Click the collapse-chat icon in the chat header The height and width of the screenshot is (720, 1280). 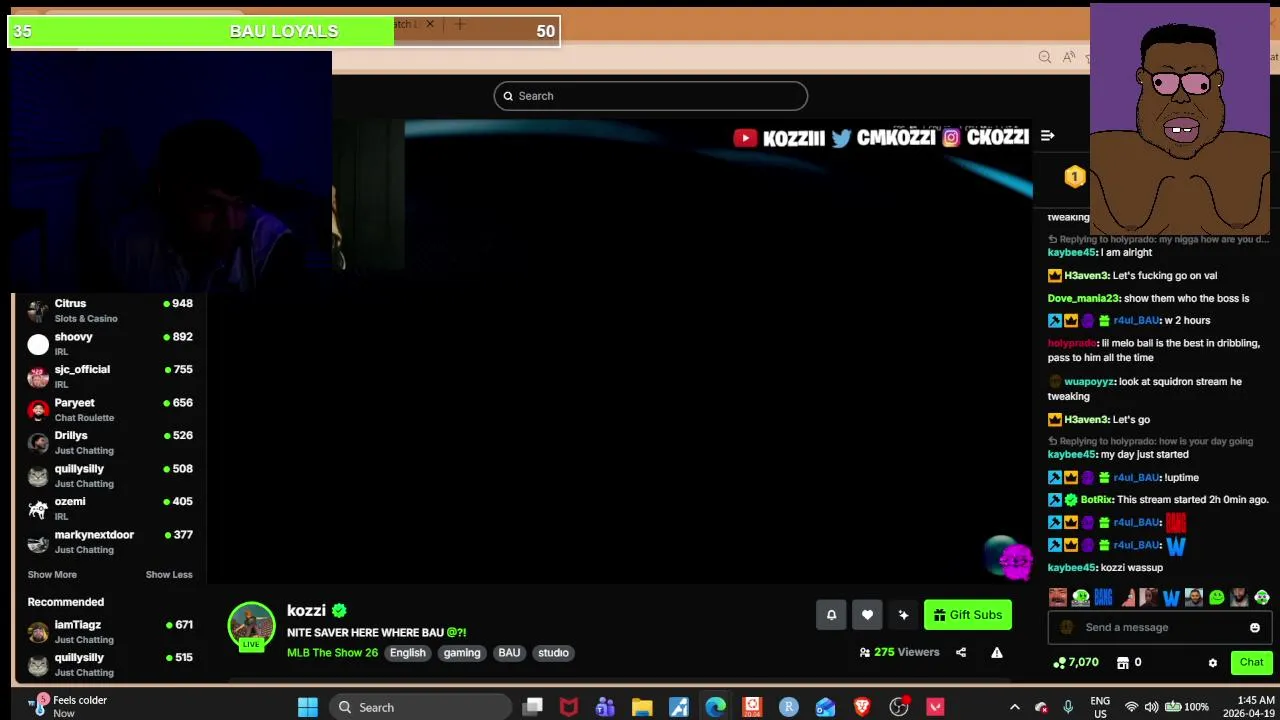(x=1047, y=136)
